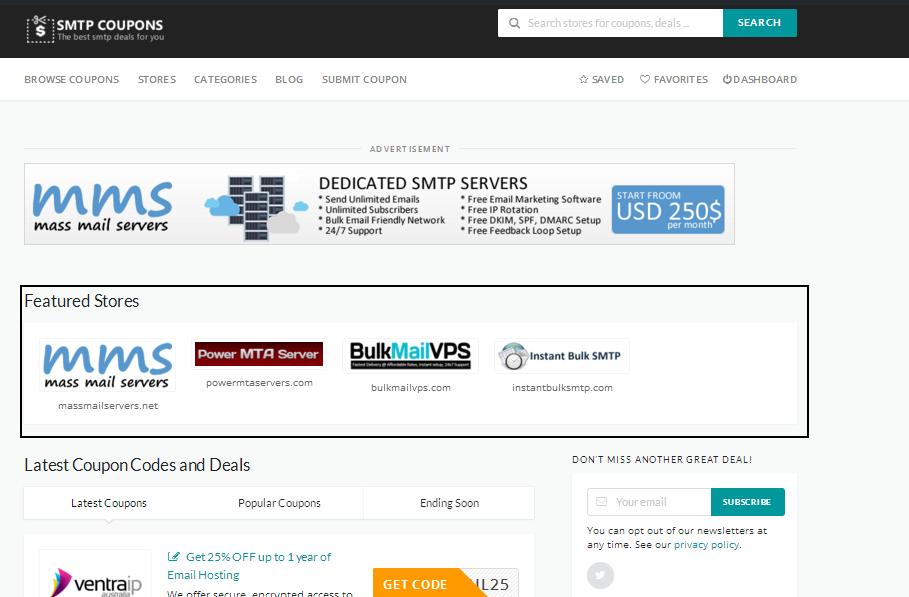
Task: Open Saved coupons with star icon
Action: pyautogui.click(x=601, y=80)
